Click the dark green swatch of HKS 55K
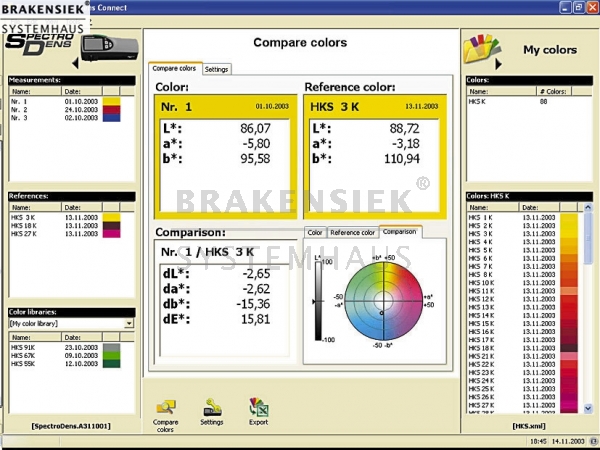600x450 pixels. click(x=111, y=364)
